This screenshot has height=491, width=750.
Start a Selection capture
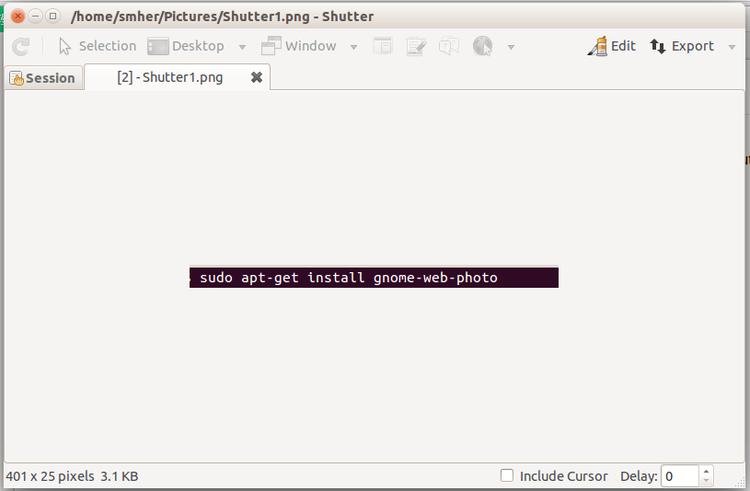[x=97, y=46]
